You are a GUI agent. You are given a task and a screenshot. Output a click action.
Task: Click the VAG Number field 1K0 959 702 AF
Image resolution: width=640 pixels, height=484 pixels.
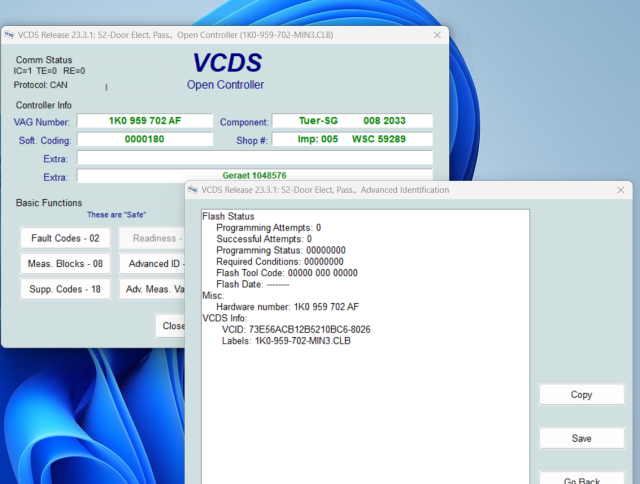[145, 121]
